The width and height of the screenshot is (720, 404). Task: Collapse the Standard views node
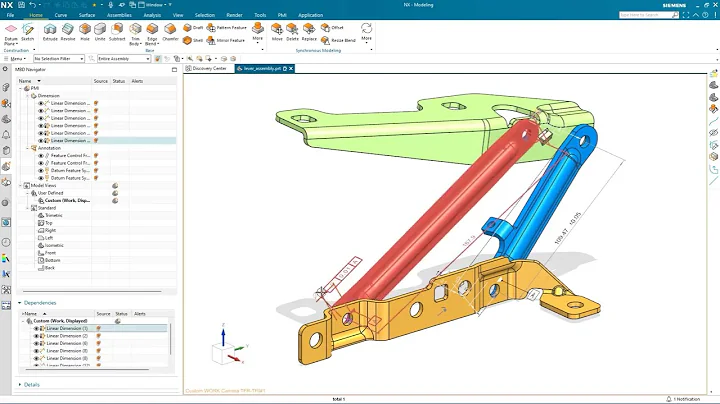[x=28, y=208]
